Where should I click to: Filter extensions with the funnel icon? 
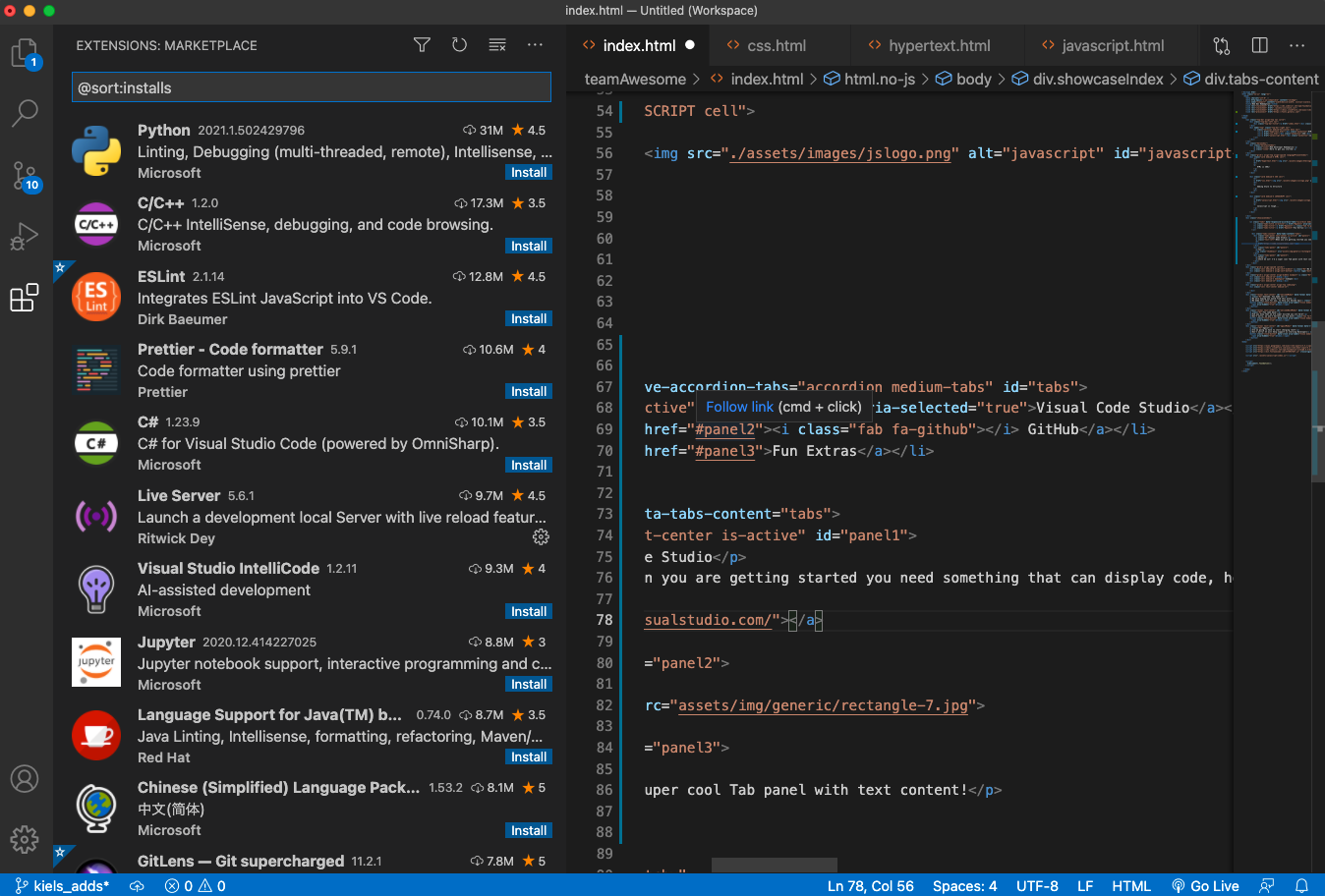tap(422, 45)
